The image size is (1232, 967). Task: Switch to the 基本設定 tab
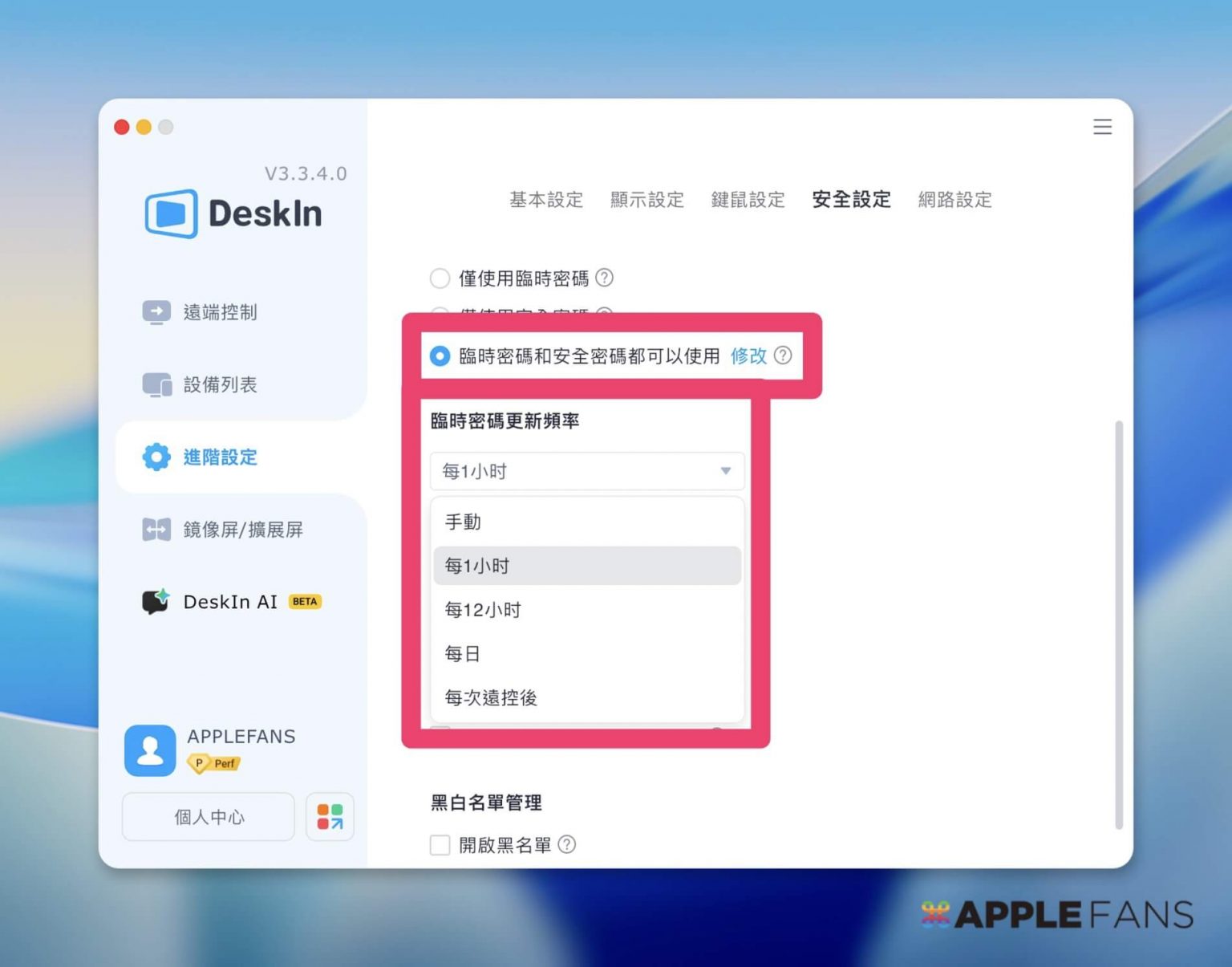tap(546, 200)
